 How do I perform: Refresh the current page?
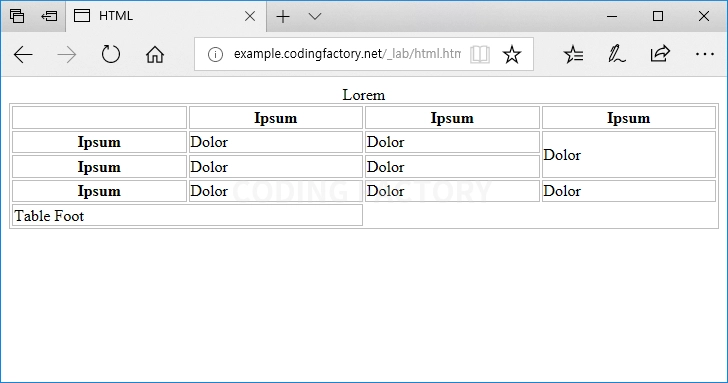pyautogui.click(x=110, y=54)
